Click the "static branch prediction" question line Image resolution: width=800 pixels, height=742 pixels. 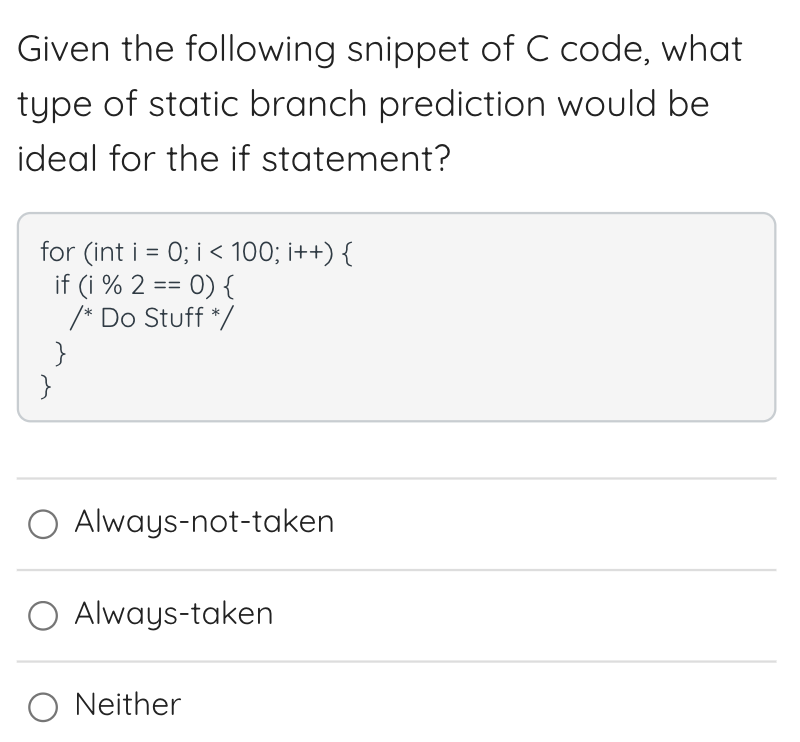click(x=363, y=104)
